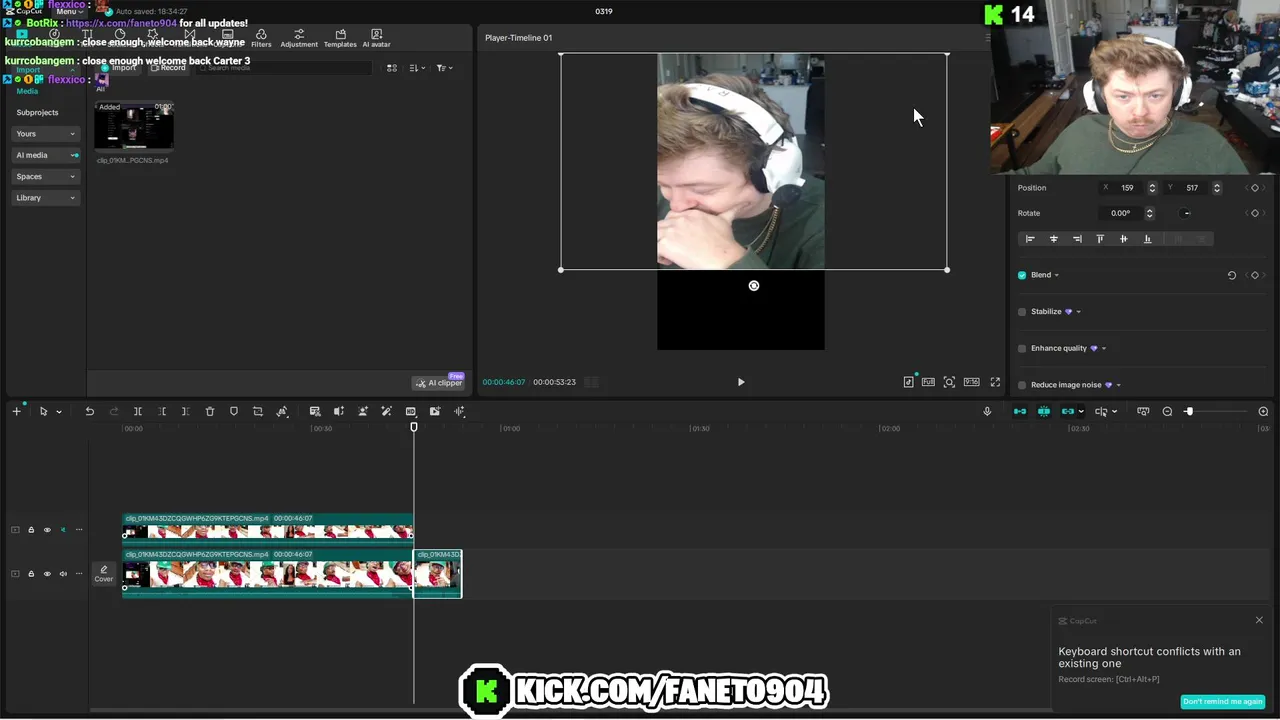Click the microphone record voiceover icon
Image resolution: width=1280 pixels, height=720 pixels.
coord(987,411)
